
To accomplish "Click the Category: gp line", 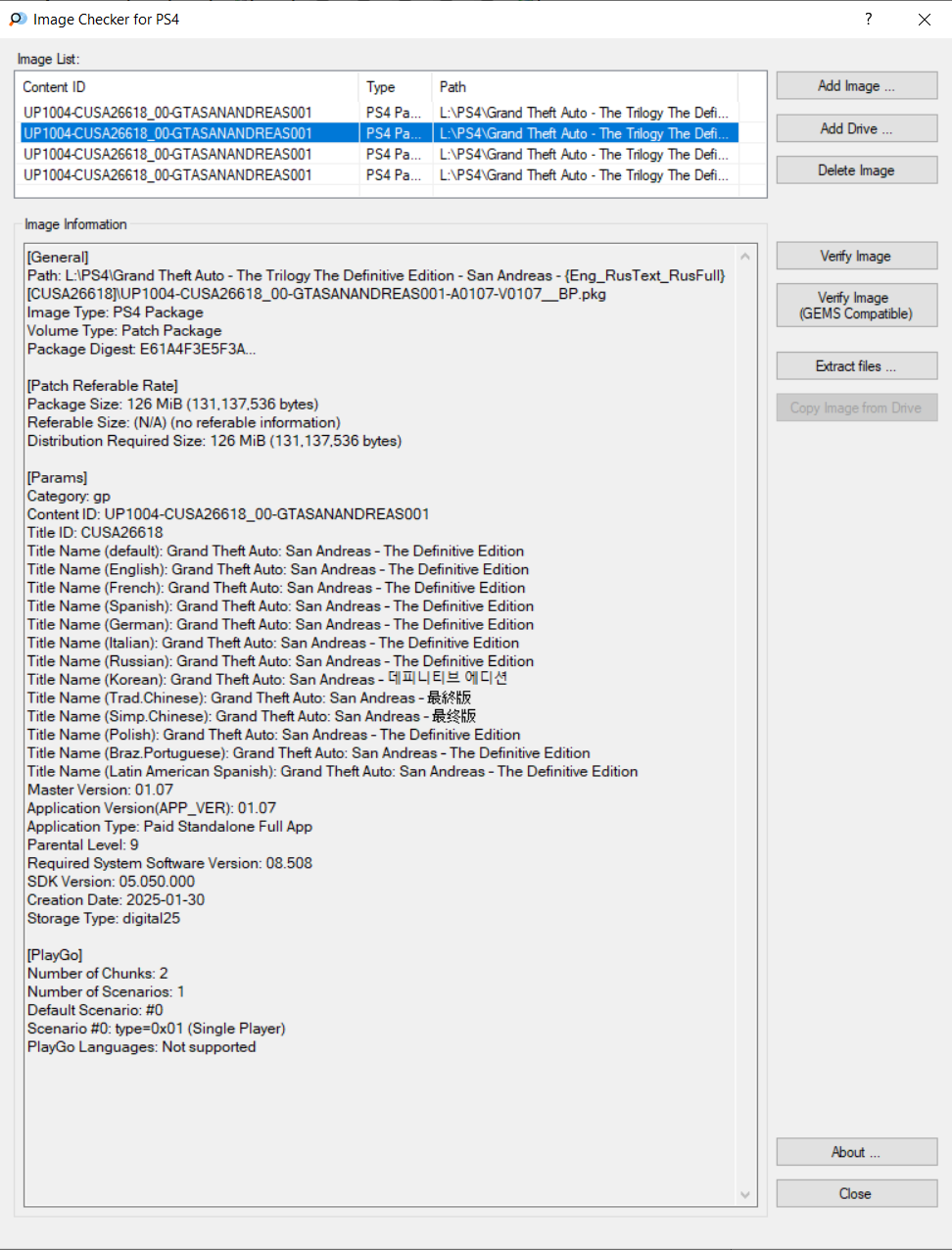I will 69,496.
